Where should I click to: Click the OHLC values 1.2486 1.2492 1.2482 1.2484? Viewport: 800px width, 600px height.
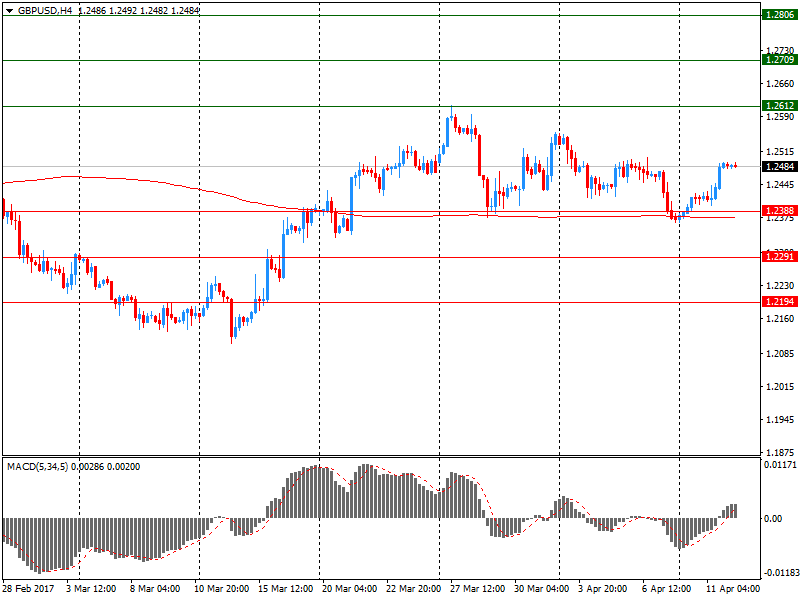click(x=139, y=10)
